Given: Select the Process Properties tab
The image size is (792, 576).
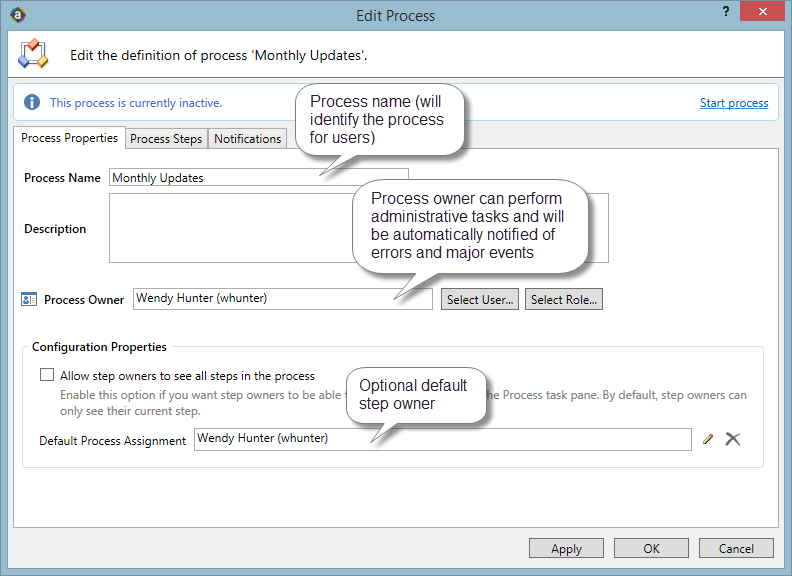Looking at the screenshot, I should pyautogui.click(x=69, y=138).
